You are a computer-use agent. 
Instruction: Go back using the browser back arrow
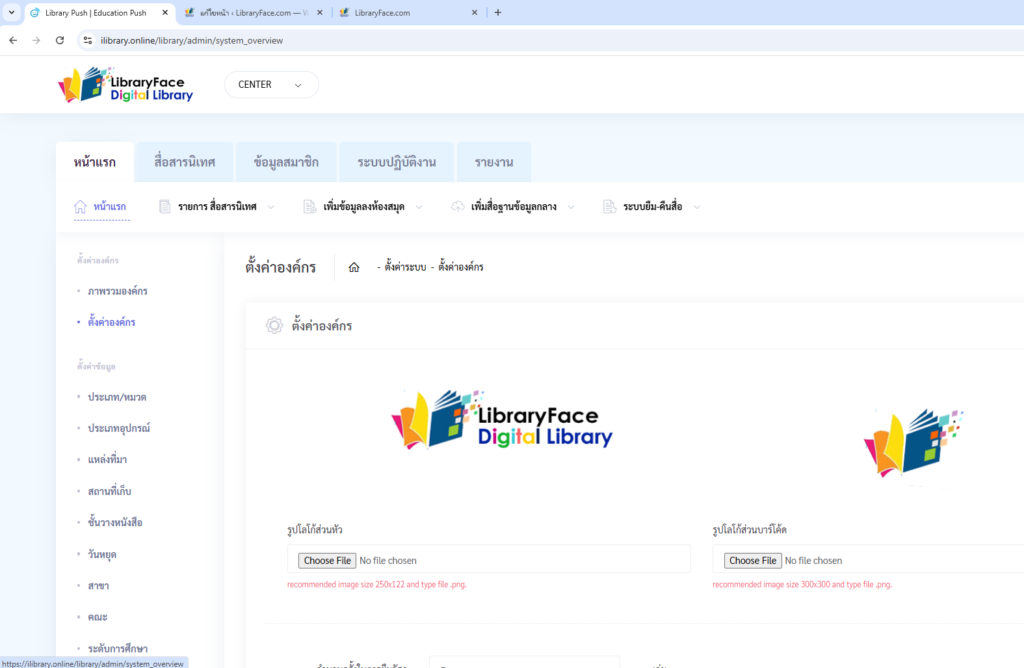[13, 40]
